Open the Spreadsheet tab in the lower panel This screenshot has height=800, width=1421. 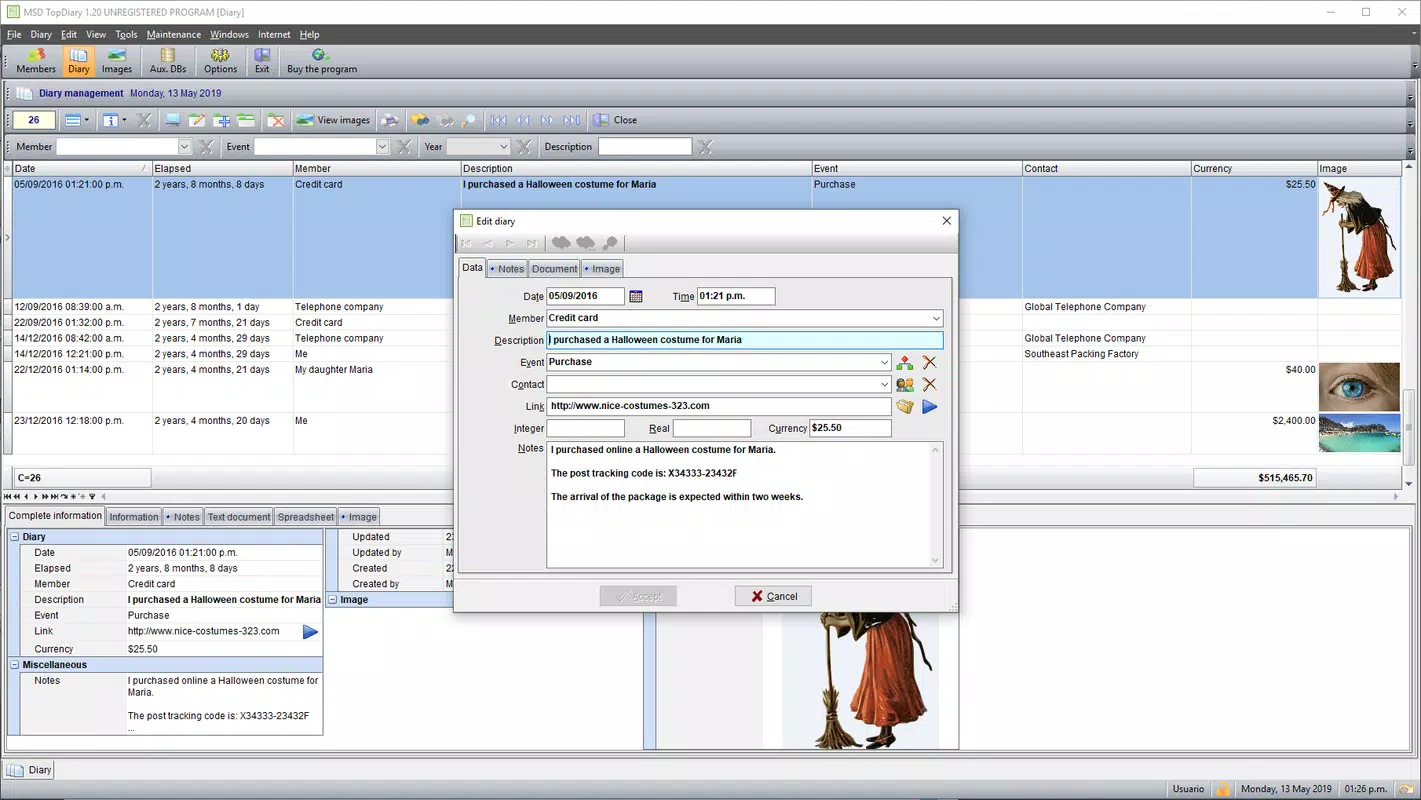point(305,517)
